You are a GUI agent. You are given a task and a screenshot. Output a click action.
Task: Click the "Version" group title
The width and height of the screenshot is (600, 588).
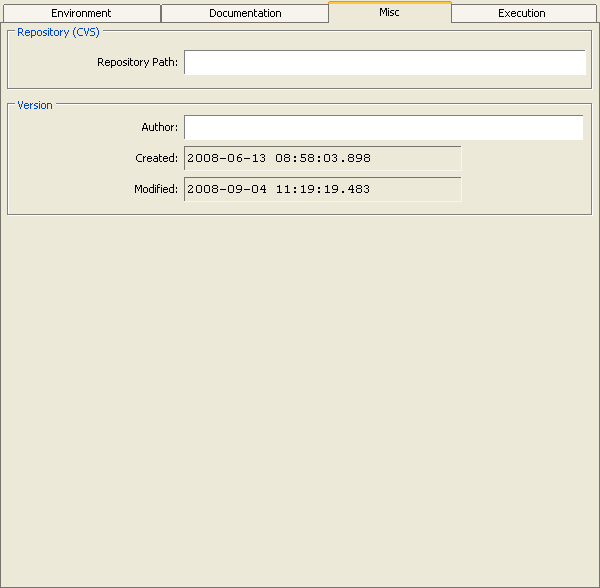click(35, 105)
